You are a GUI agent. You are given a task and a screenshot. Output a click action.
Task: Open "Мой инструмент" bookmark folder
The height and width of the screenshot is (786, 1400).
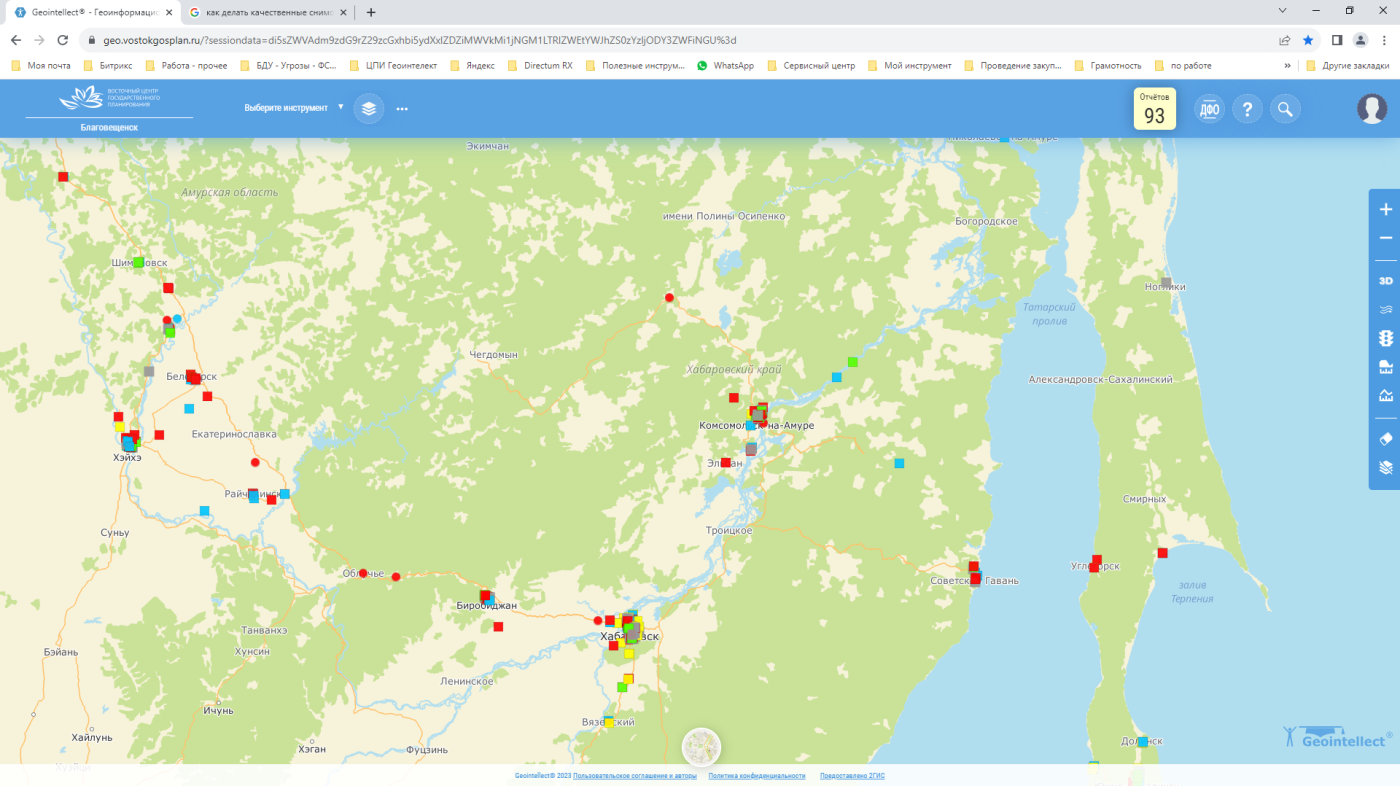point(909,65)
